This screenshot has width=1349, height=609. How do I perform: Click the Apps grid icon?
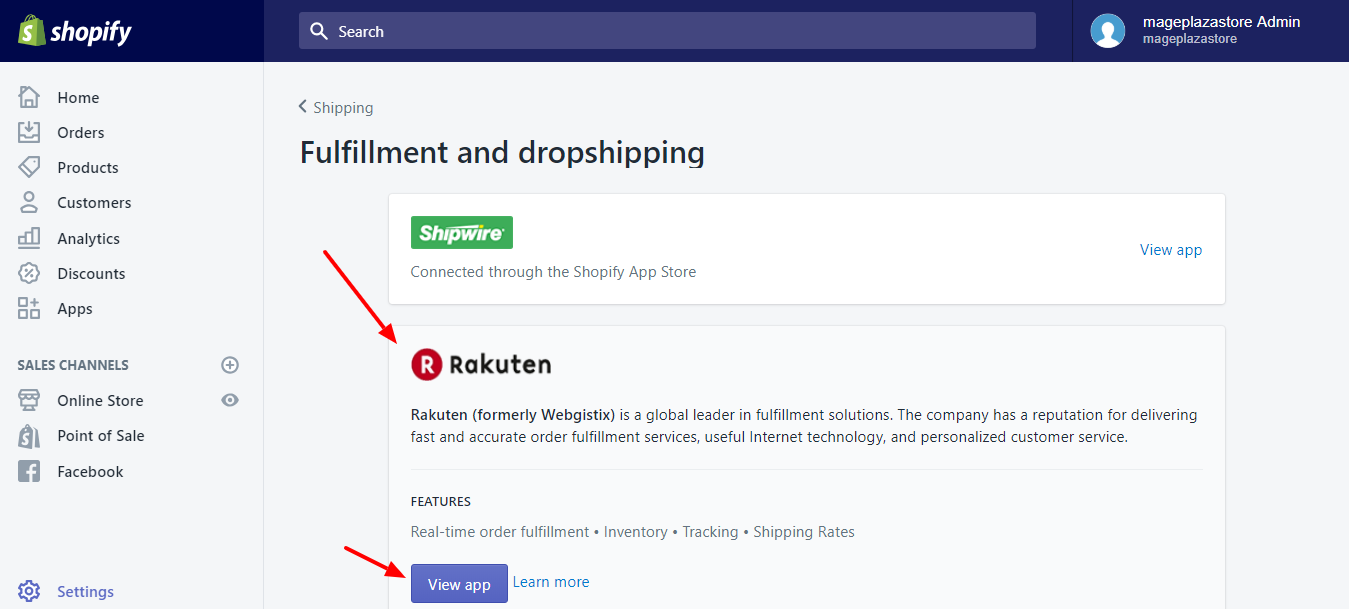tap(29, 308)
